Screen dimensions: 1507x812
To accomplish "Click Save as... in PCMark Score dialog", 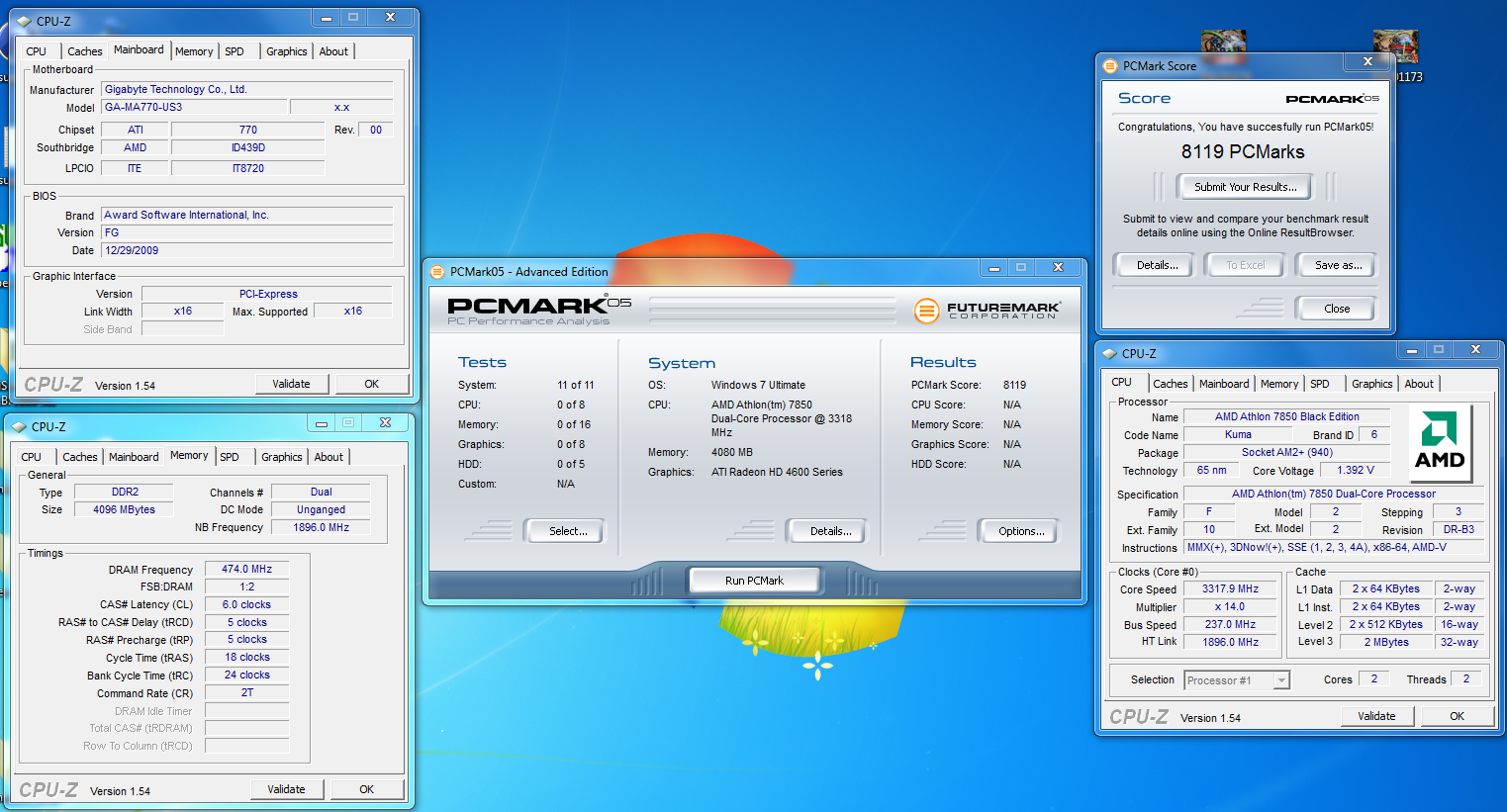I will [x=1338, y=265].
